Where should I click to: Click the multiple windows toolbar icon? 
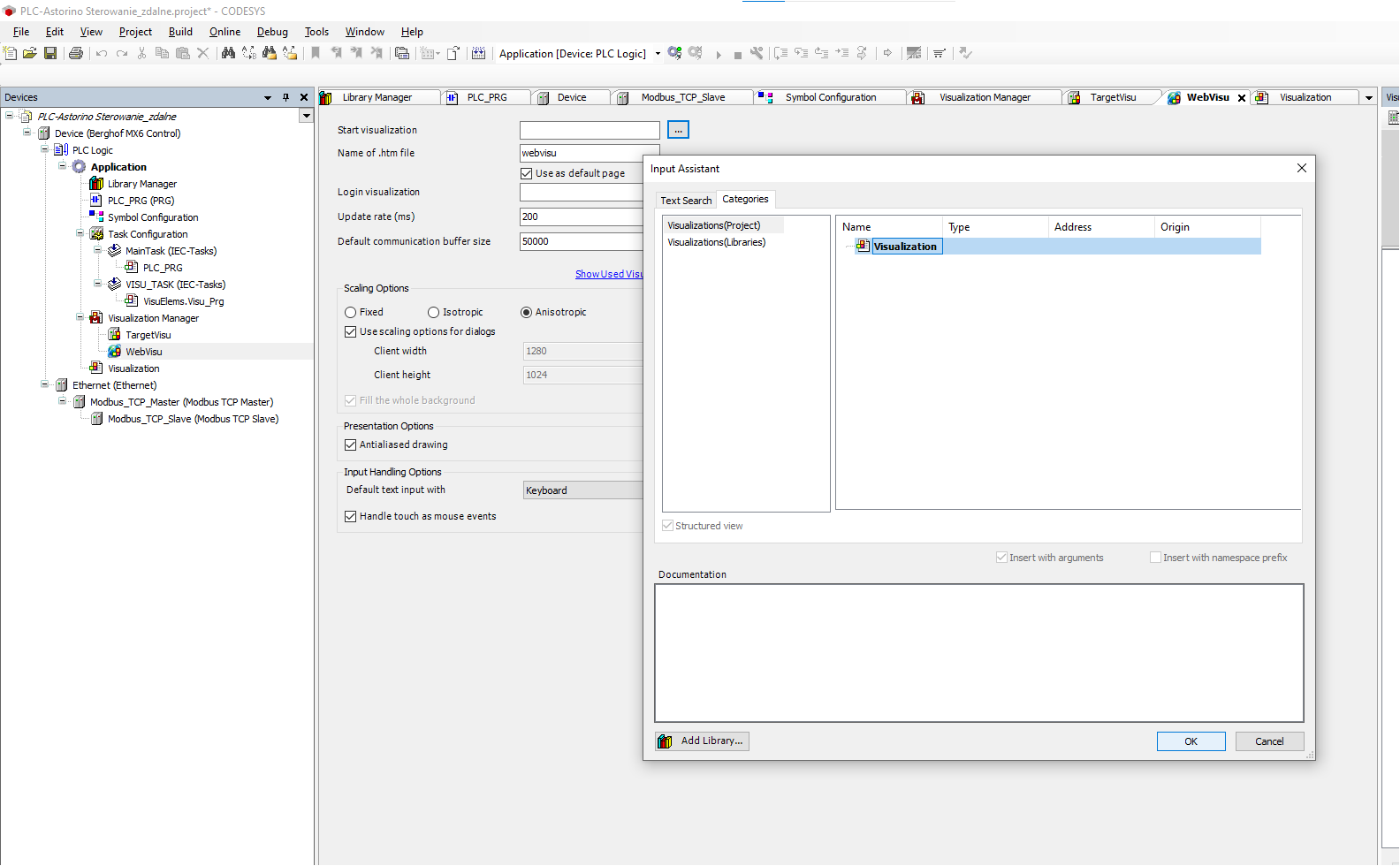pyautogui.click(x=402, y=53)
